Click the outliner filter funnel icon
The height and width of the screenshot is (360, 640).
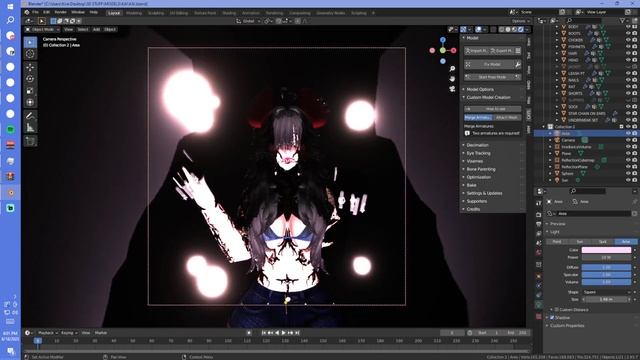tap(622, 20)
